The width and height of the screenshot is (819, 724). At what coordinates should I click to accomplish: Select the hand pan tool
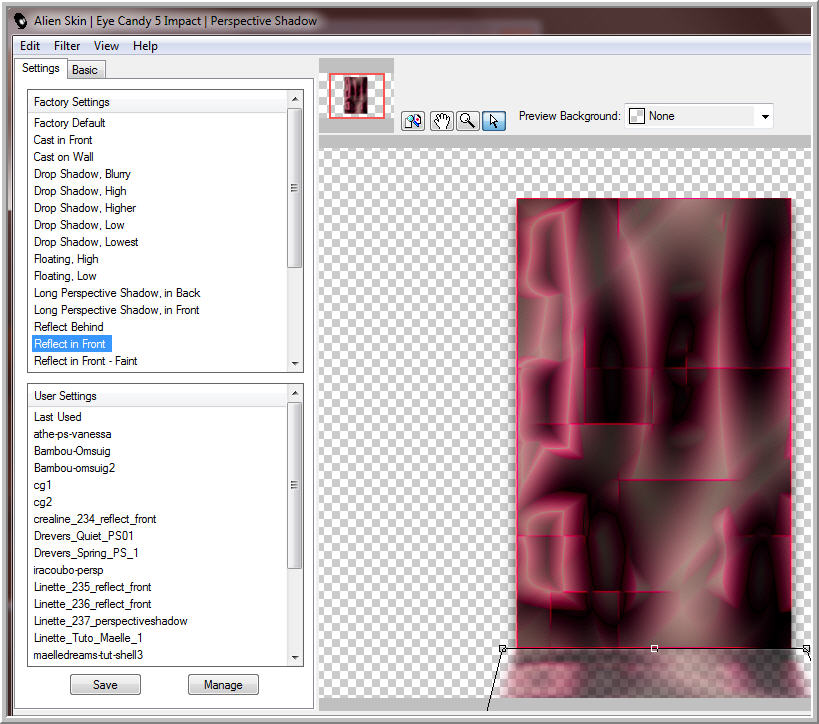click(441, 121)
